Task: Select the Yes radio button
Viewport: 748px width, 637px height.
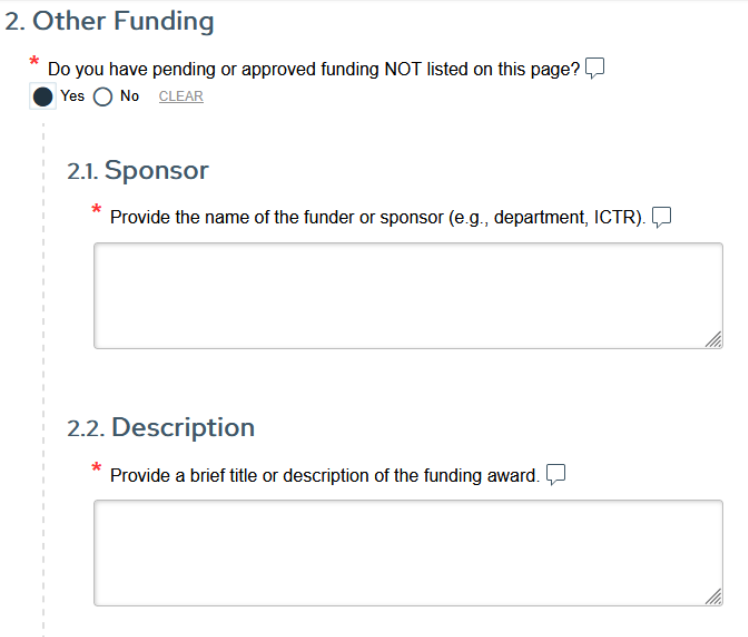Action: click(x=44, y=97)
